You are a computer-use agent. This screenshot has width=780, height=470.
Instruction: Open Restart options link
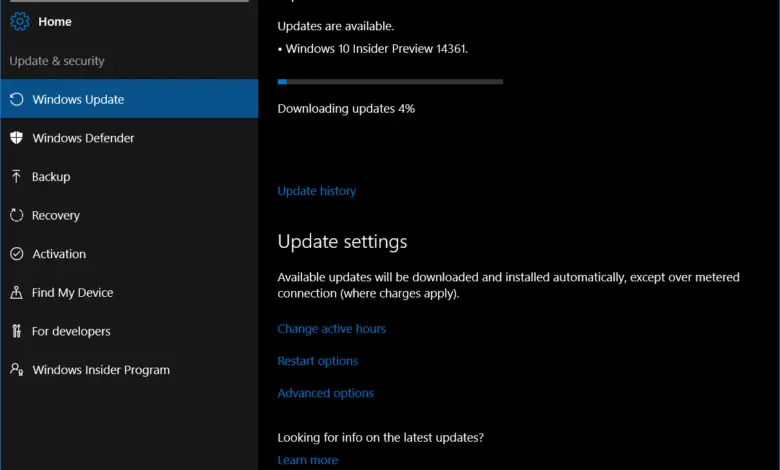pyautogui.click(x=317, y=361)
